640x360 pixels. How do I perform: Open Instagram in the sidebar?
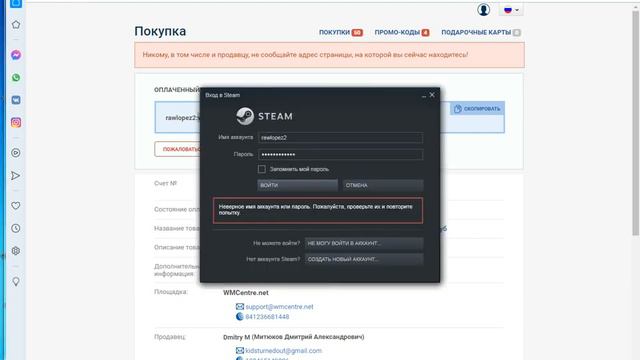pyautogui.click(x=16, y=122)
